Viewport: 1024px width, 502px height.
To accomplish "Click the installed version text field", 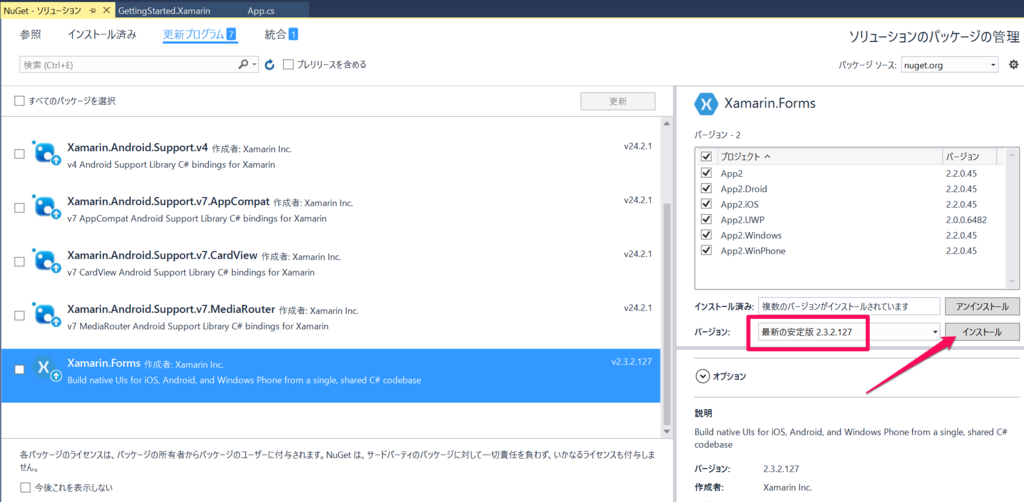I will (x=848, y=306).
